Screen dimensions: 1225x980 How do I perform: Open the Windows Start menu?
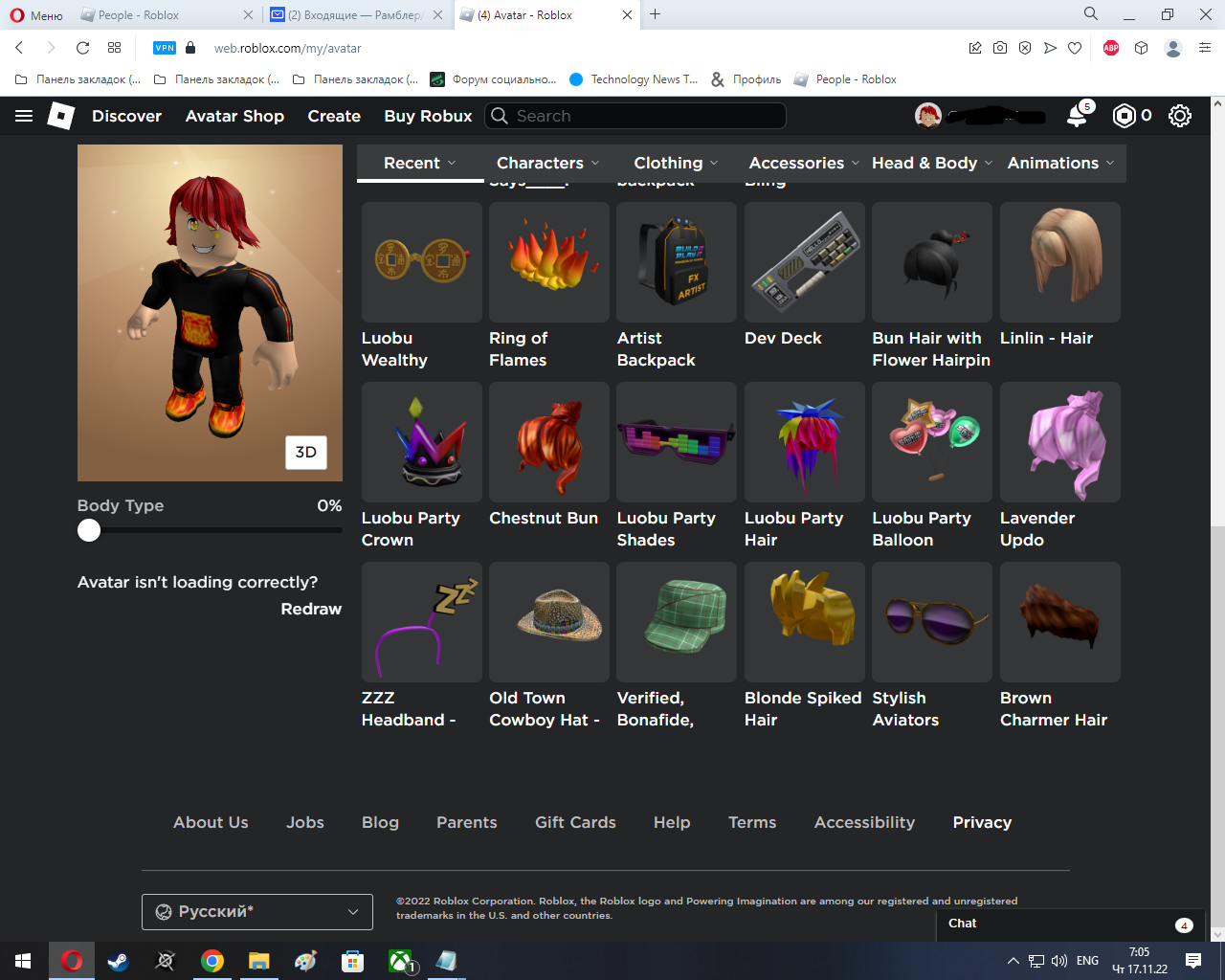23,961
